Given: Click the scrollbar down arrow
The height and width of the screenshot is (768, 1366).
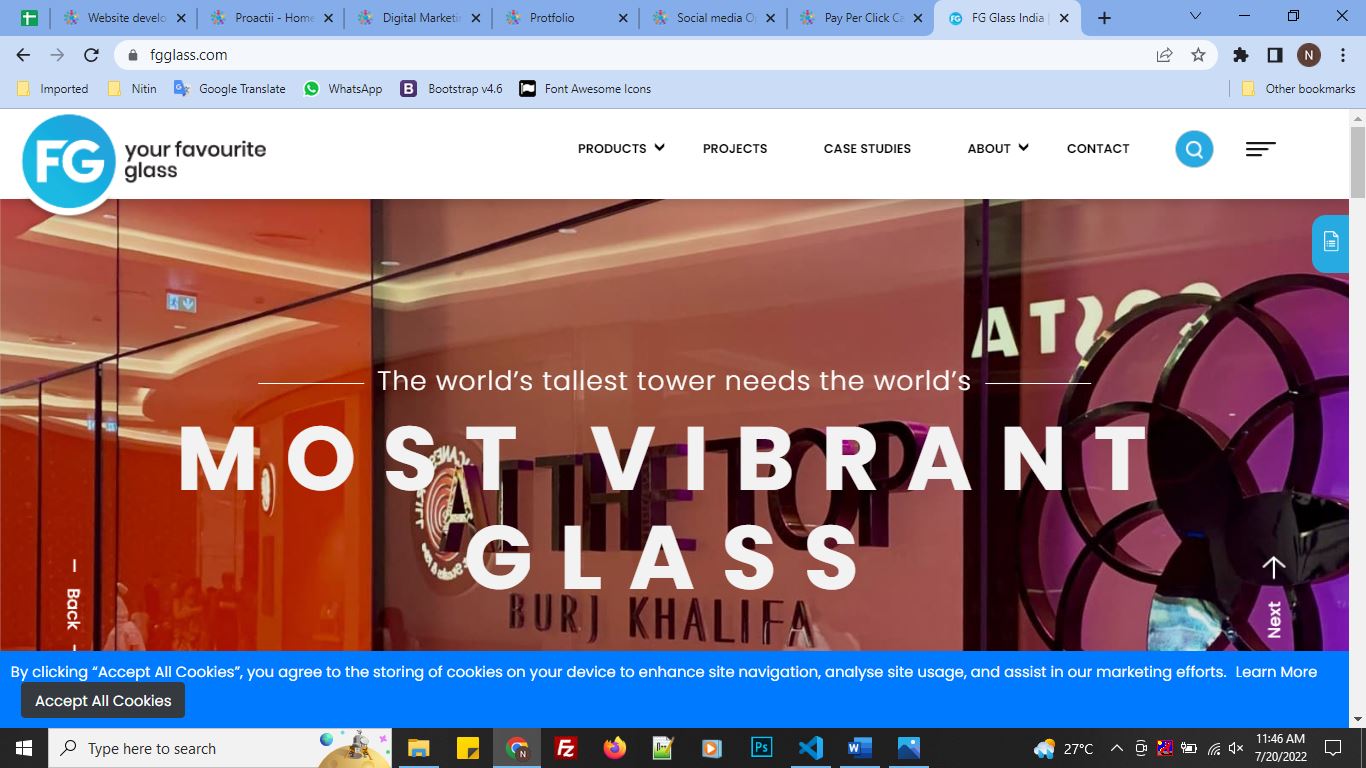Looking at the screenshot, I should click(1357, 719).
